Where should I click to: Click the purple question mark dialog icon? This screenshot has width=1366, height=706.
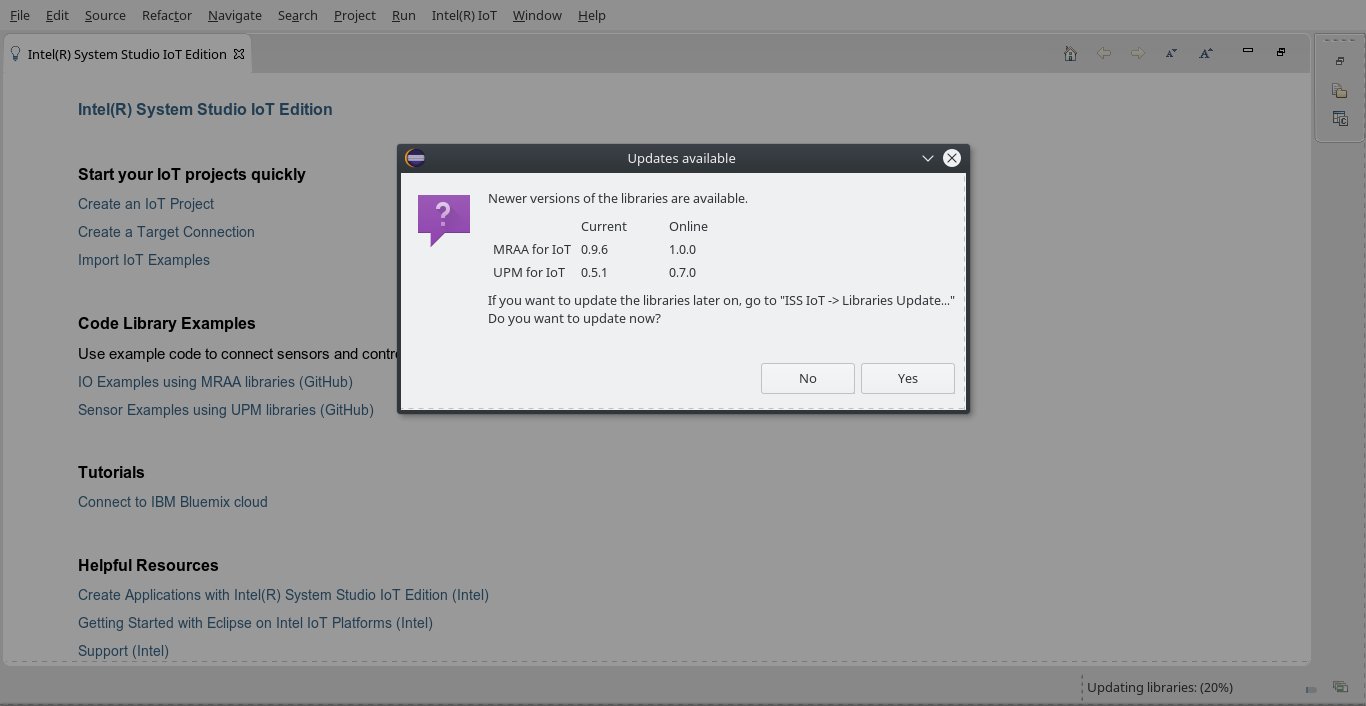coord(443,220)
